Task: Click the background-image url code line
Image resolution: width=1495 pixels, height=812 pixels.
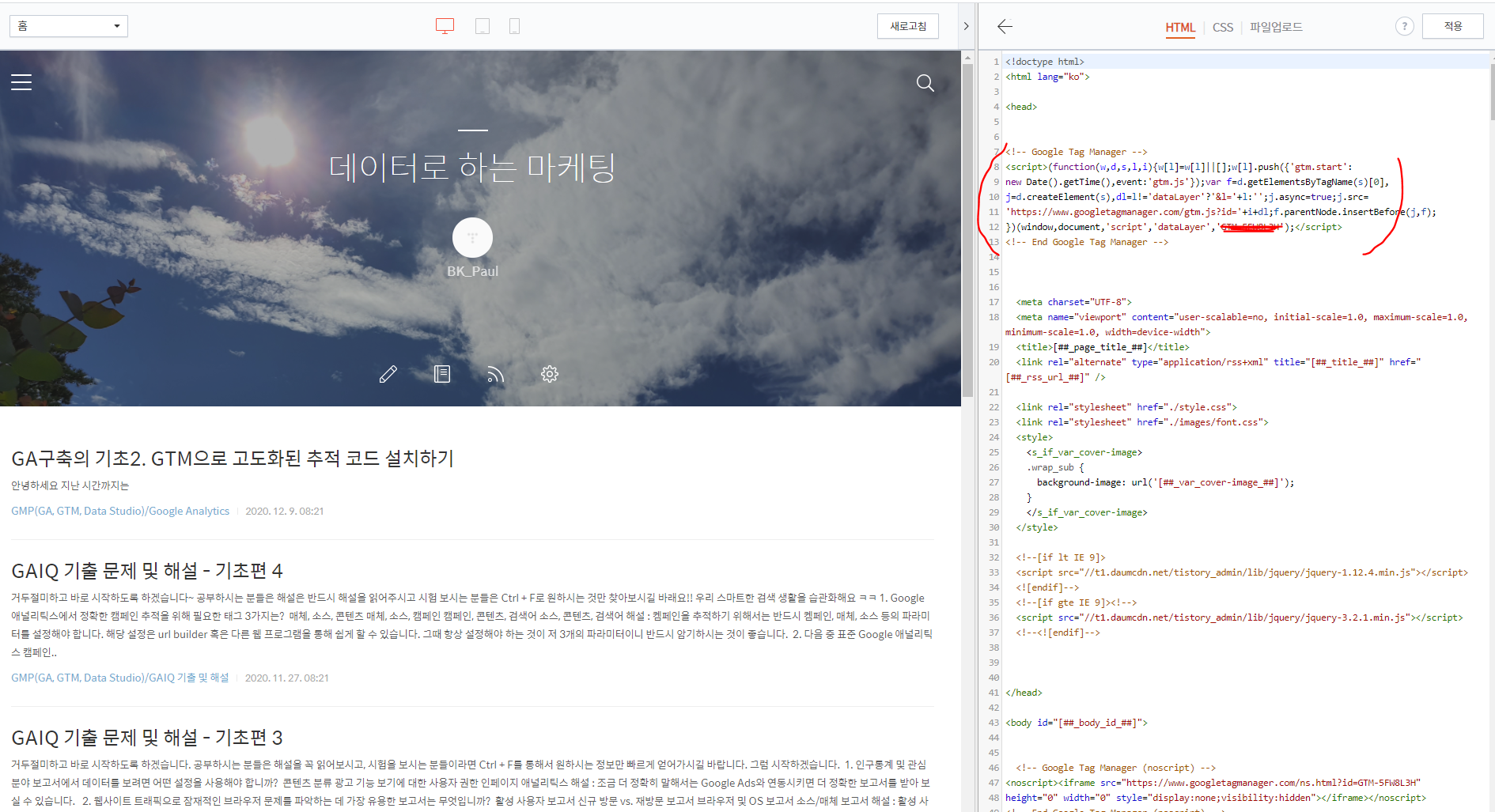Action: click(1166, 482)
